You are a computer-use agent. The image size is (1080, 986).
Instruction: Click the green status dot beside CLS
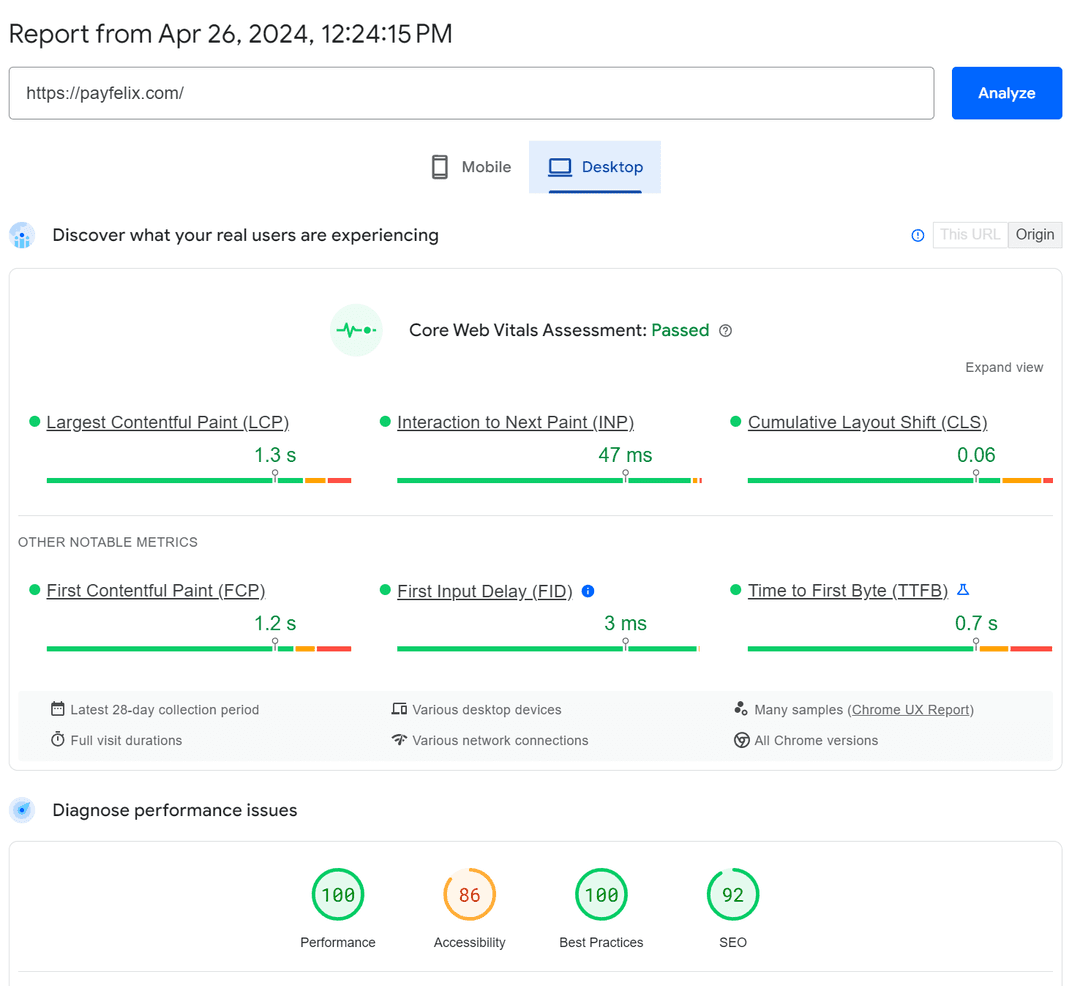point(736,421)
